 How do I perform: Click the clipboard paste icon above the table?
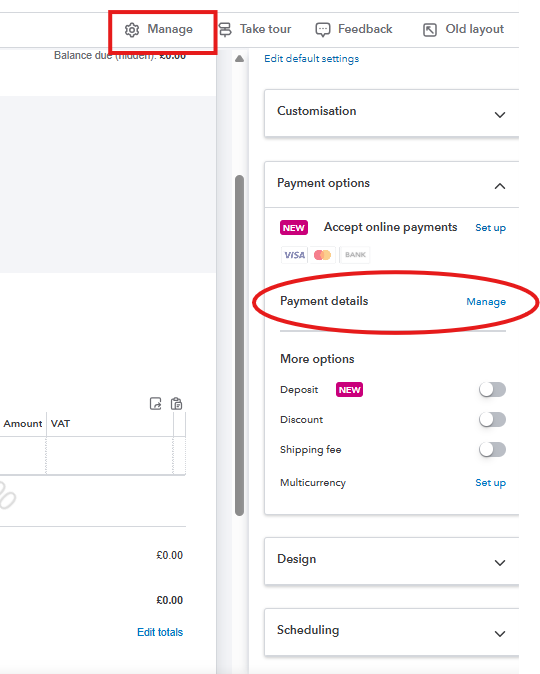pyautogui.click(x=176, y=404)
